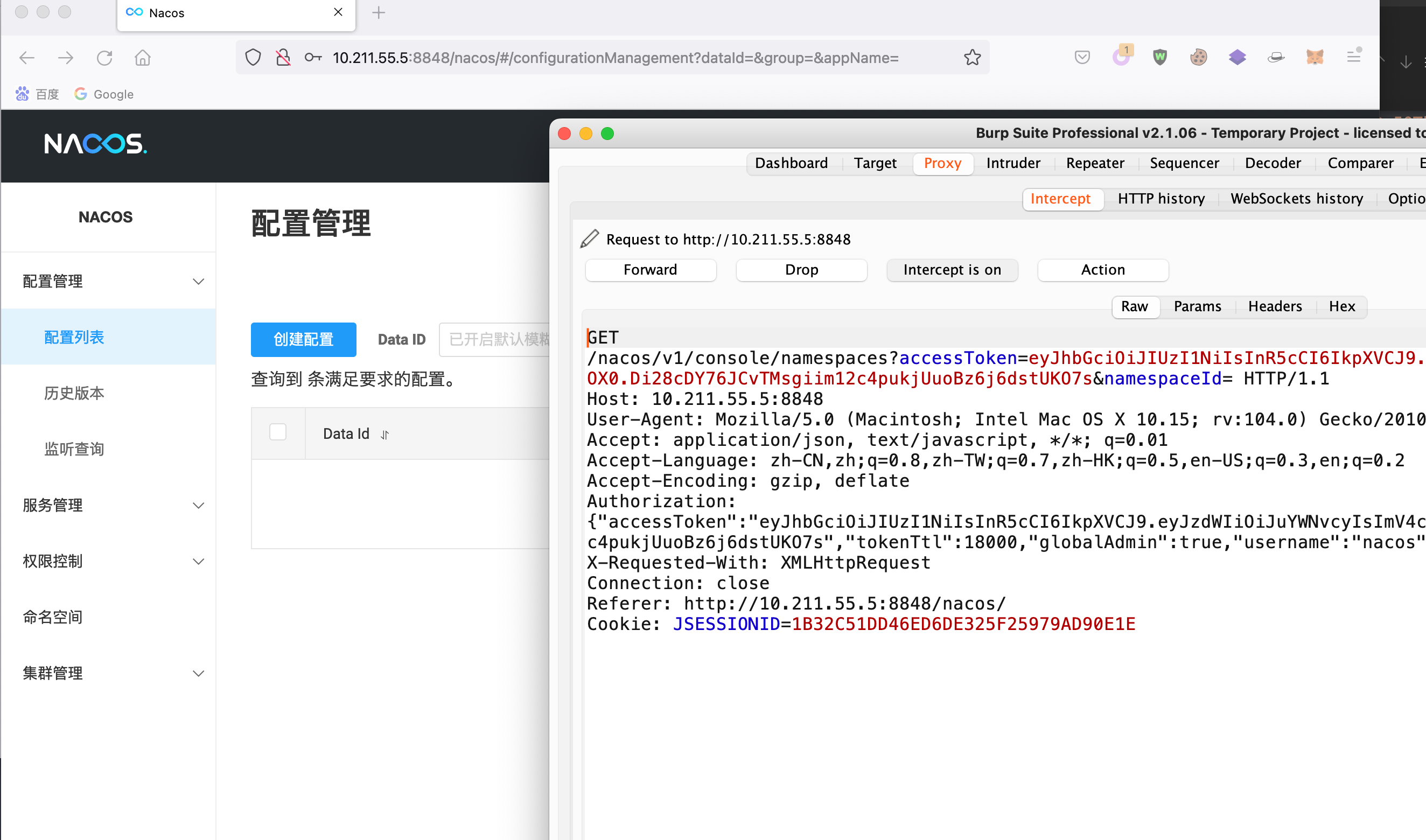1426x840 pixels.
Task: Toggle the Intercept is on button
Action: (x=952, y=269)
